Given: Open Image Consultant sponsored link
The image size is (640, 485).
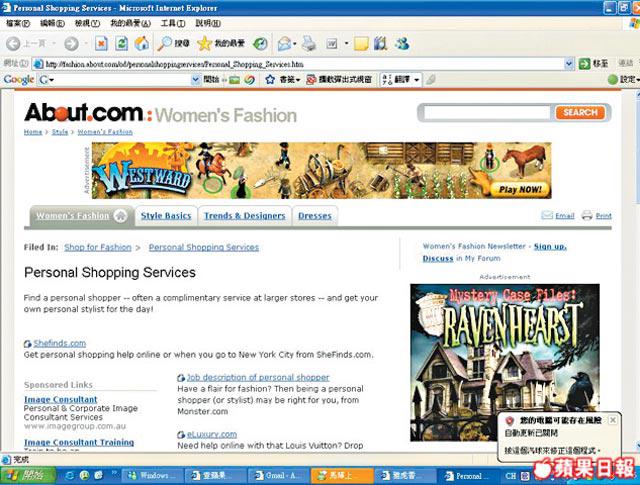Looking at the screenshot, I should coord(60,399).
